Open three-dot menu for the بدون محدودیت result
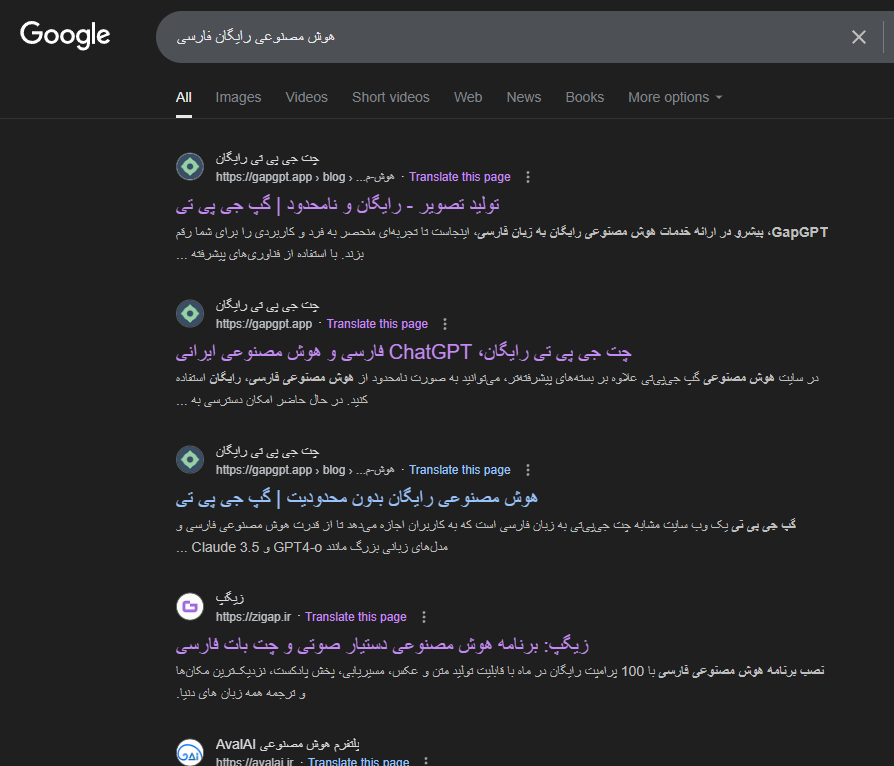The height and width of the screenshot is (766, 894). [528, 470]
